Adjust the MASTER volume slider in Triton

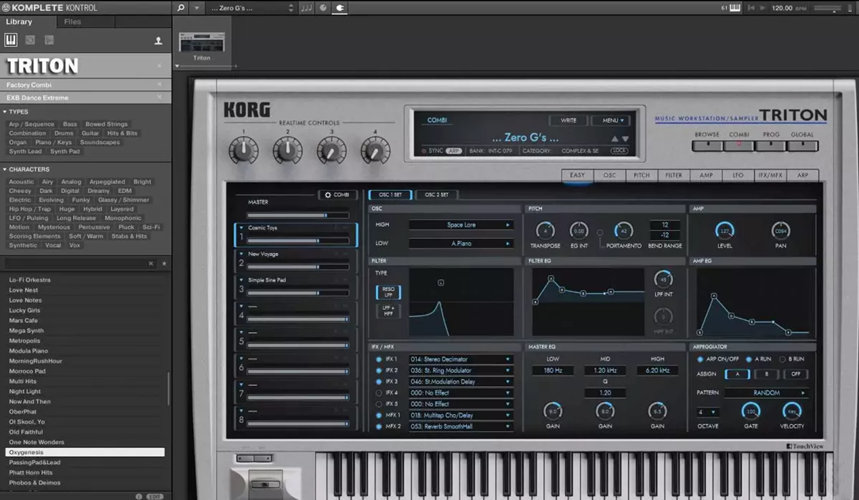tap(297, 215)
